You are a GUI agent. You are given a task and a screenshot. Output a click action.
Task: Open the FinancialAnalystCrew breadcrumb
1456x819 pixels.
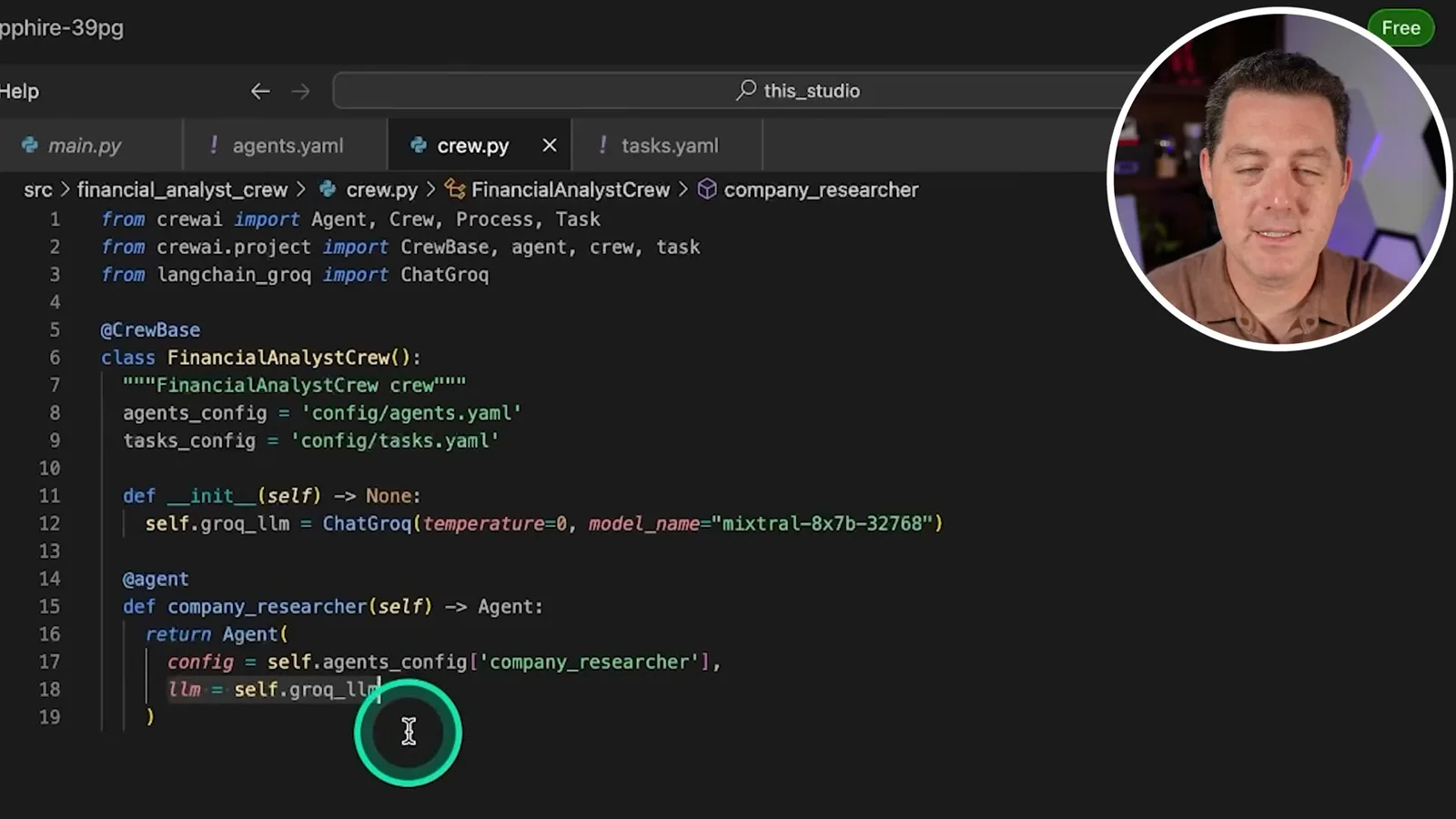point(571,189)
